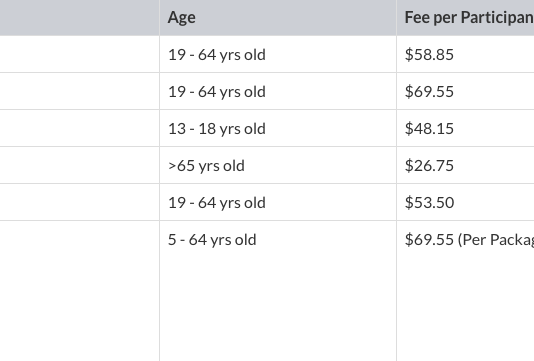
Task: Click empty first-column cell in $53.50 row
Action: pos(79,202)
